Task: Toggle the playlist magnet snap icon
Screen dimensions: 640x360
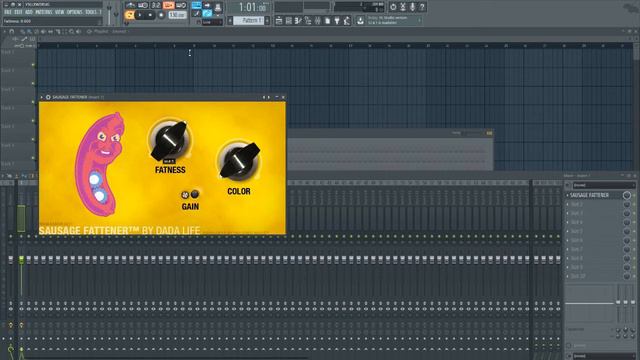Action: click(11, 31)
